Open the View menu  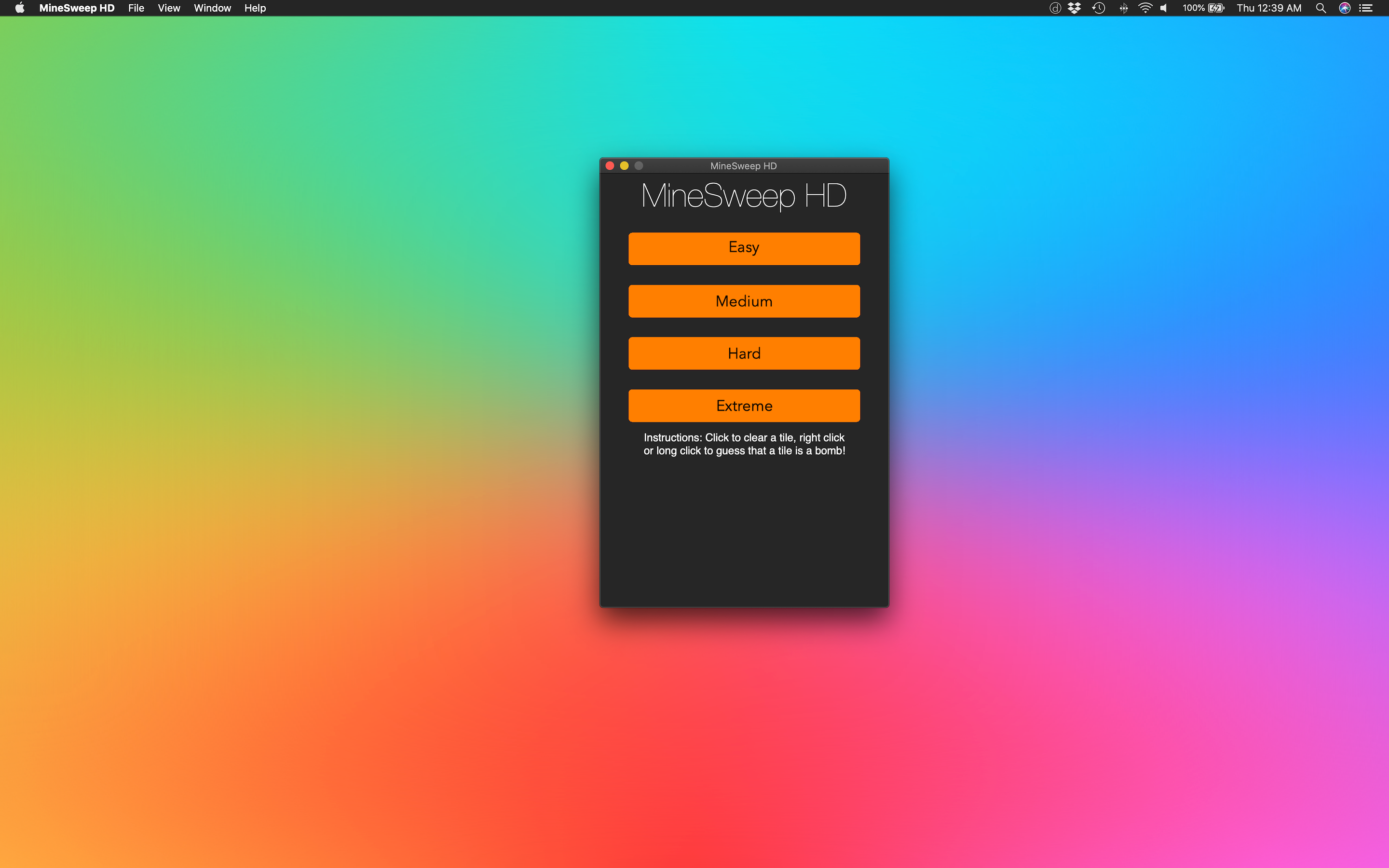169,8
